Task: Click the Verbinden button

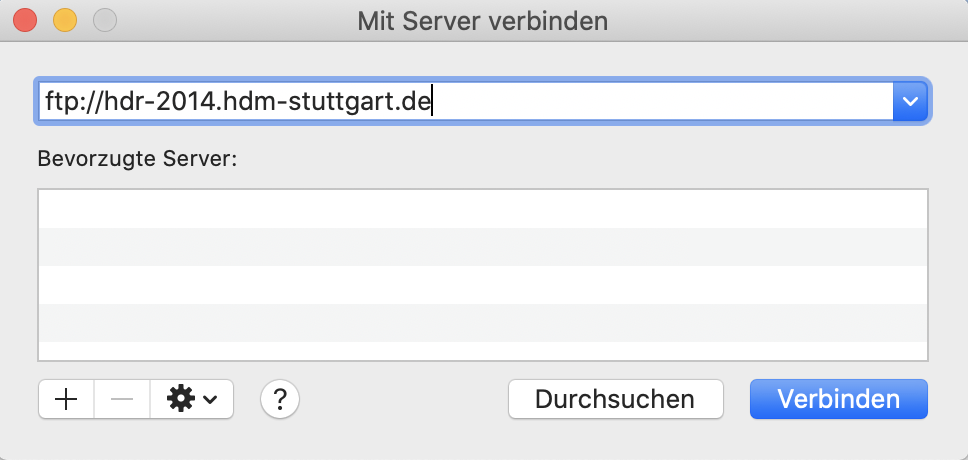Action: (x=838, y=399)
